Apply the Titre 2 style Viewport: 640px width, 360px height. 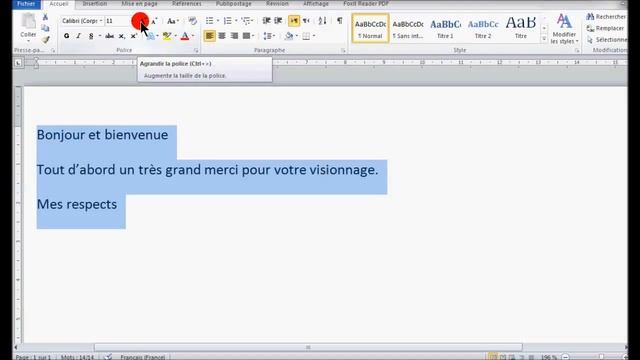(x=483, y=28)
